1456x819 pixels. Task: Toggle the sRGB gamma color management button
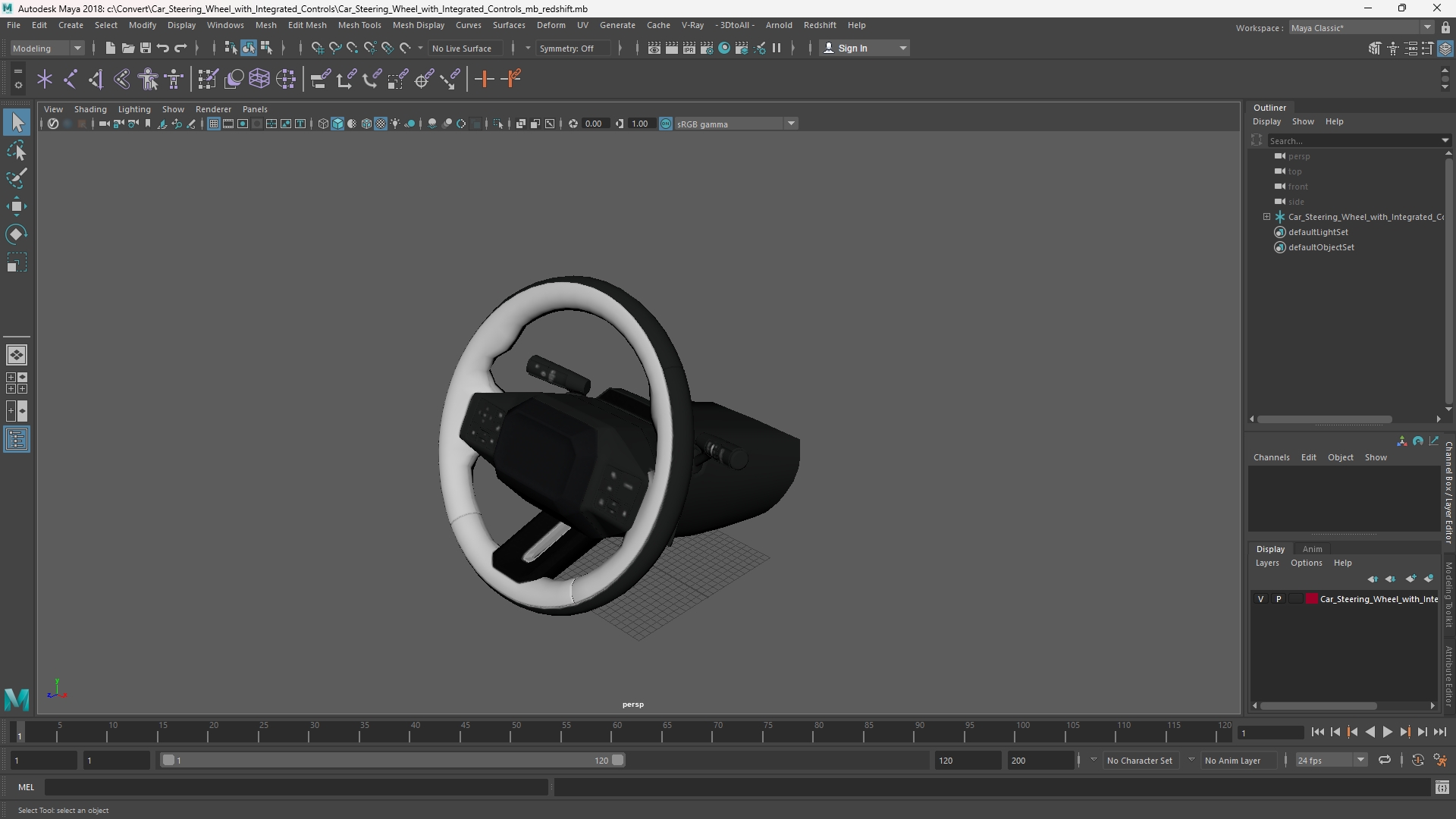point(666,124)
